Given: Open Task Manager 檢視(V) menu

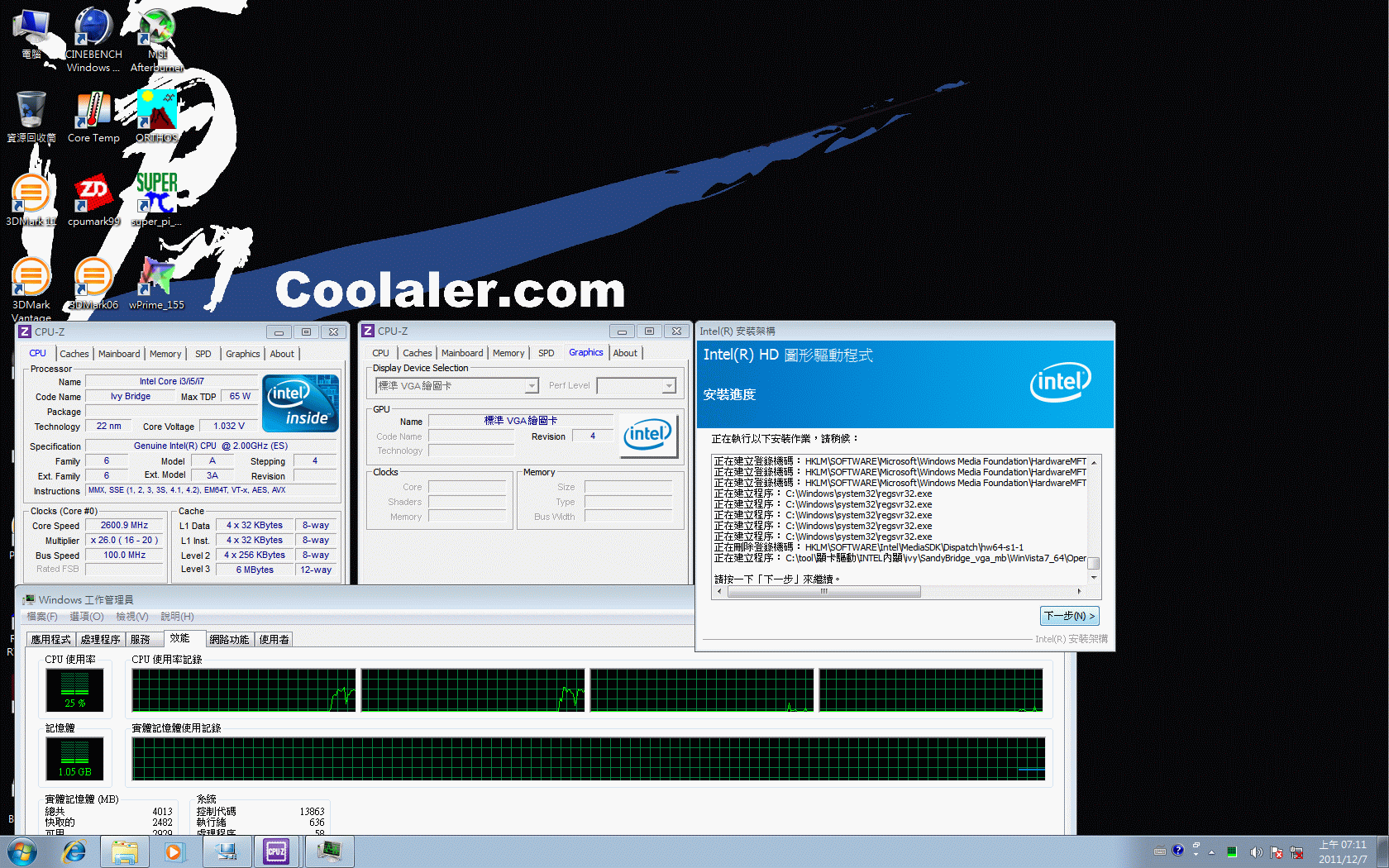Looking at the screenshot, I should pyautogui.click(x=132, y=617).
